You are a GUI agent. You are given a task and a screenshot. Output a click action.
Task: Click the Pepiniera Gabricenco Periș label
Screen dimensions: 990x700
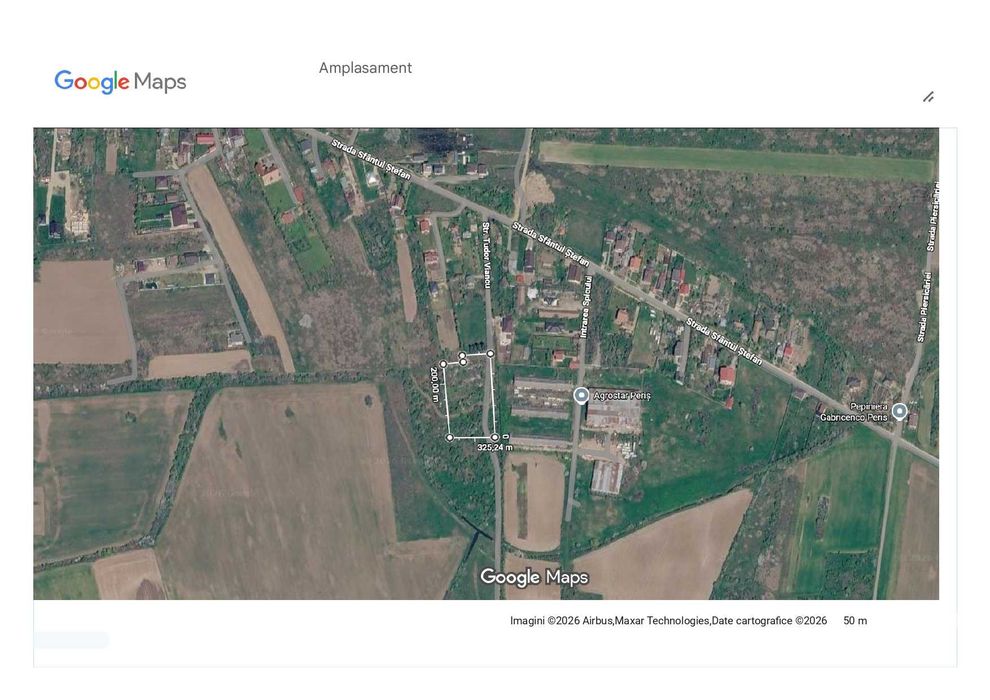854,412
